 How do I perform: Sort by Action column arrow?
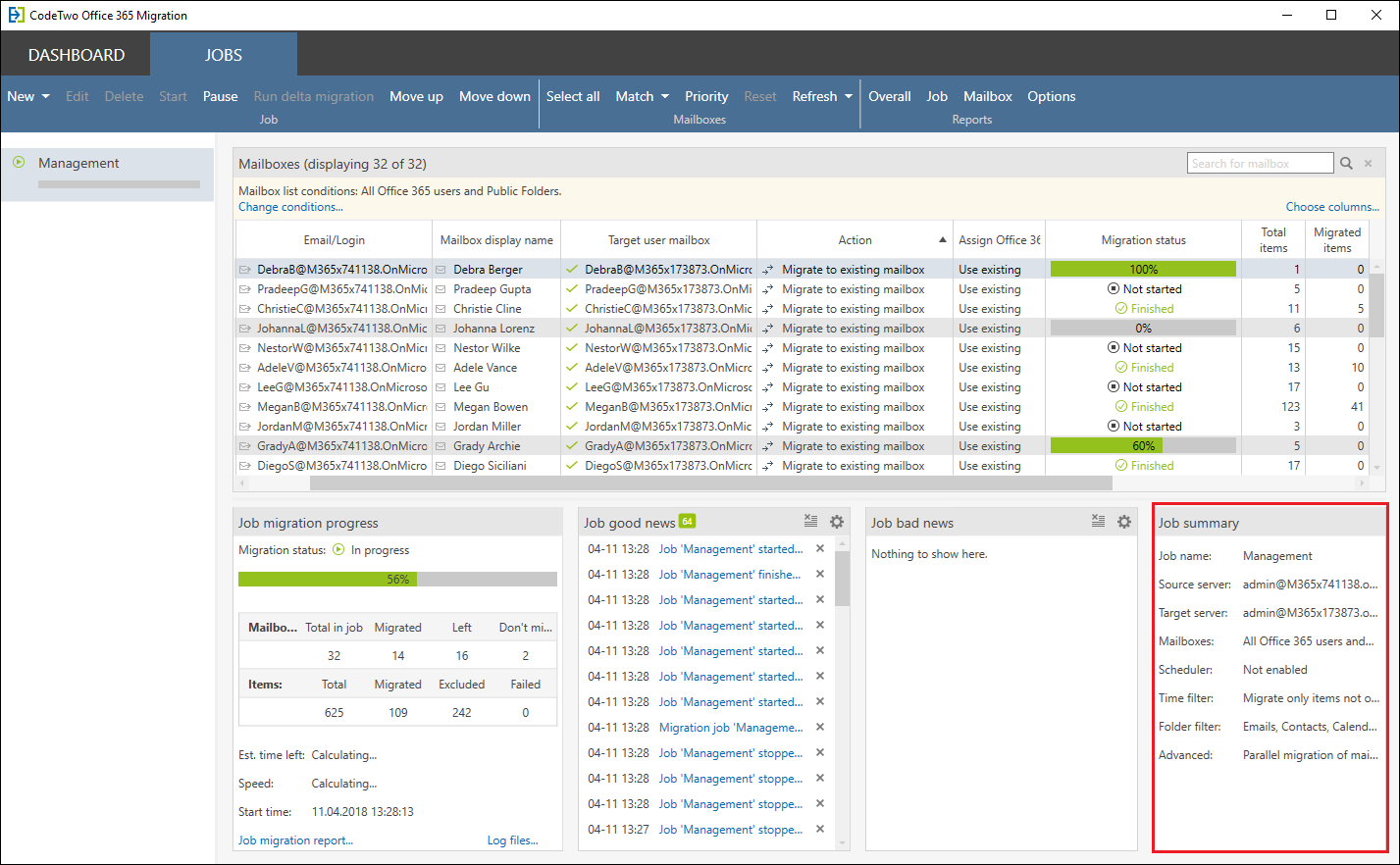943,240
